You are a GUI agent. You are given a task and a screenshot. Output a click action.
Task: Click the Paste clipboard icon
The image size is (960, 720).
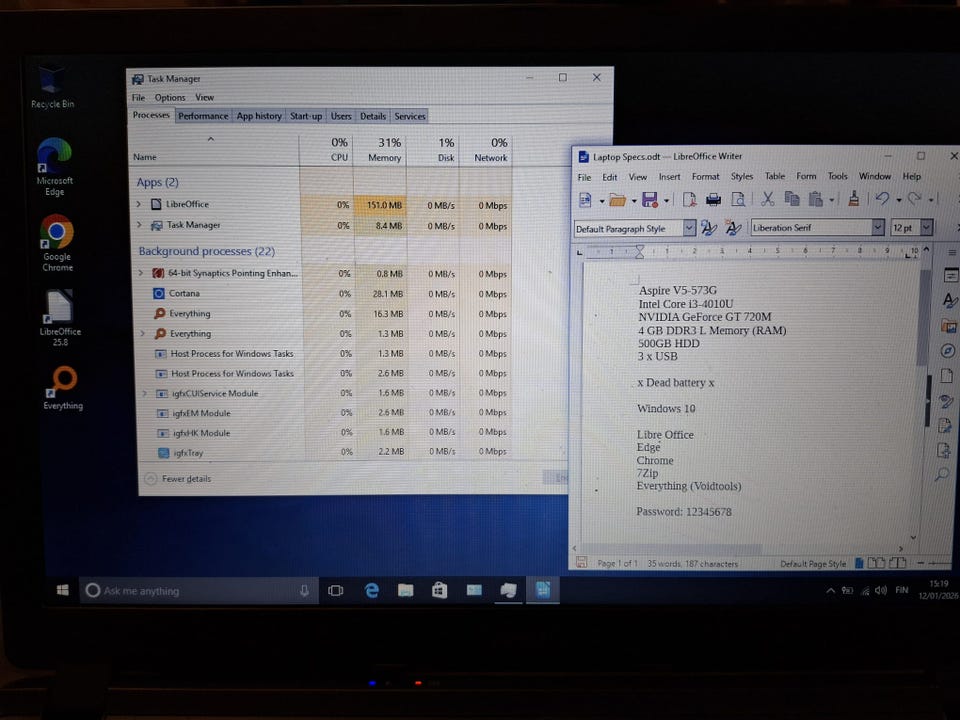[x=816, y=199]
